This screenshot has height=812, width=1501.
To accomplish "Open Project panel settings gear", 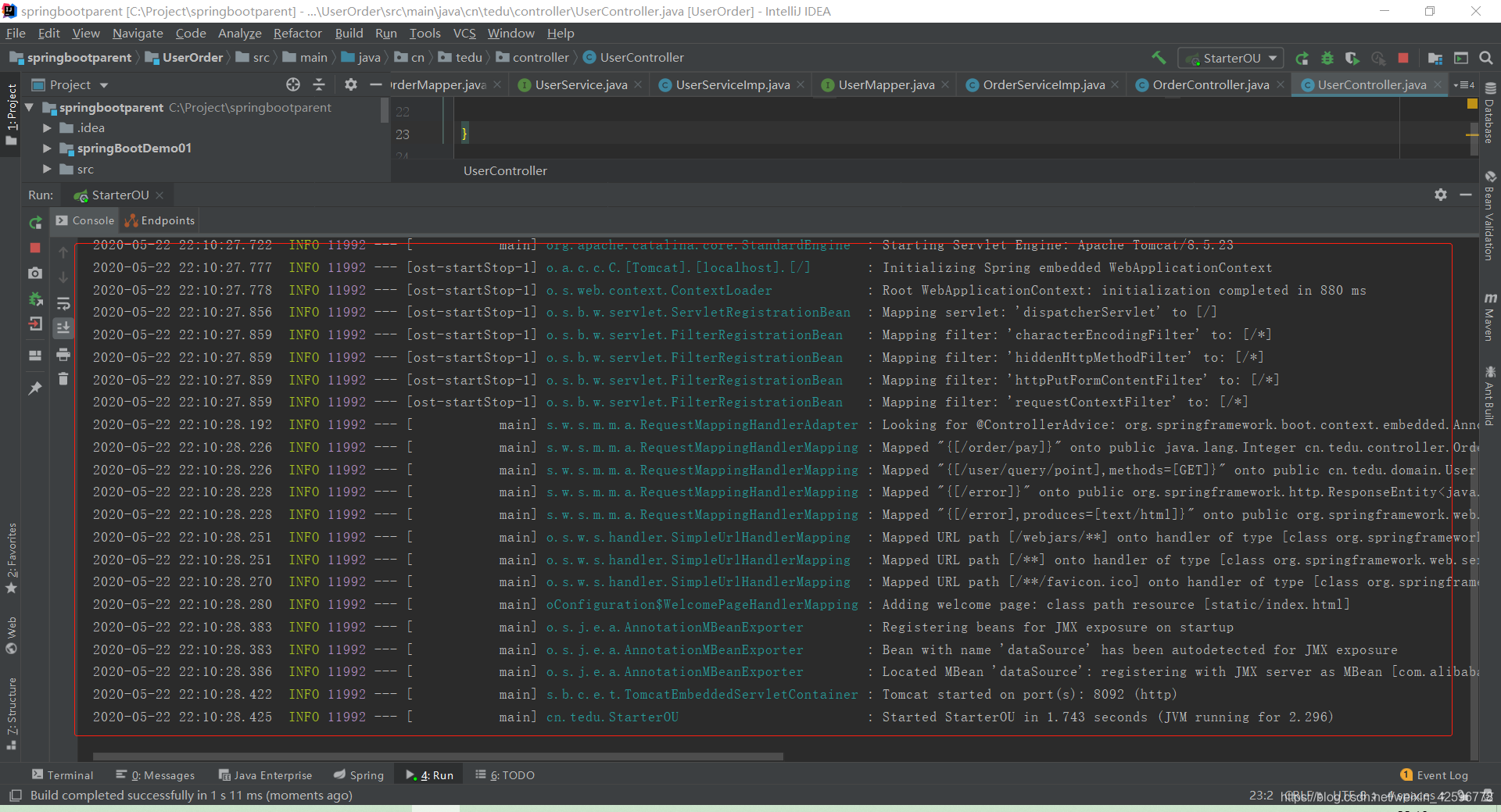I will coord(351,84).
